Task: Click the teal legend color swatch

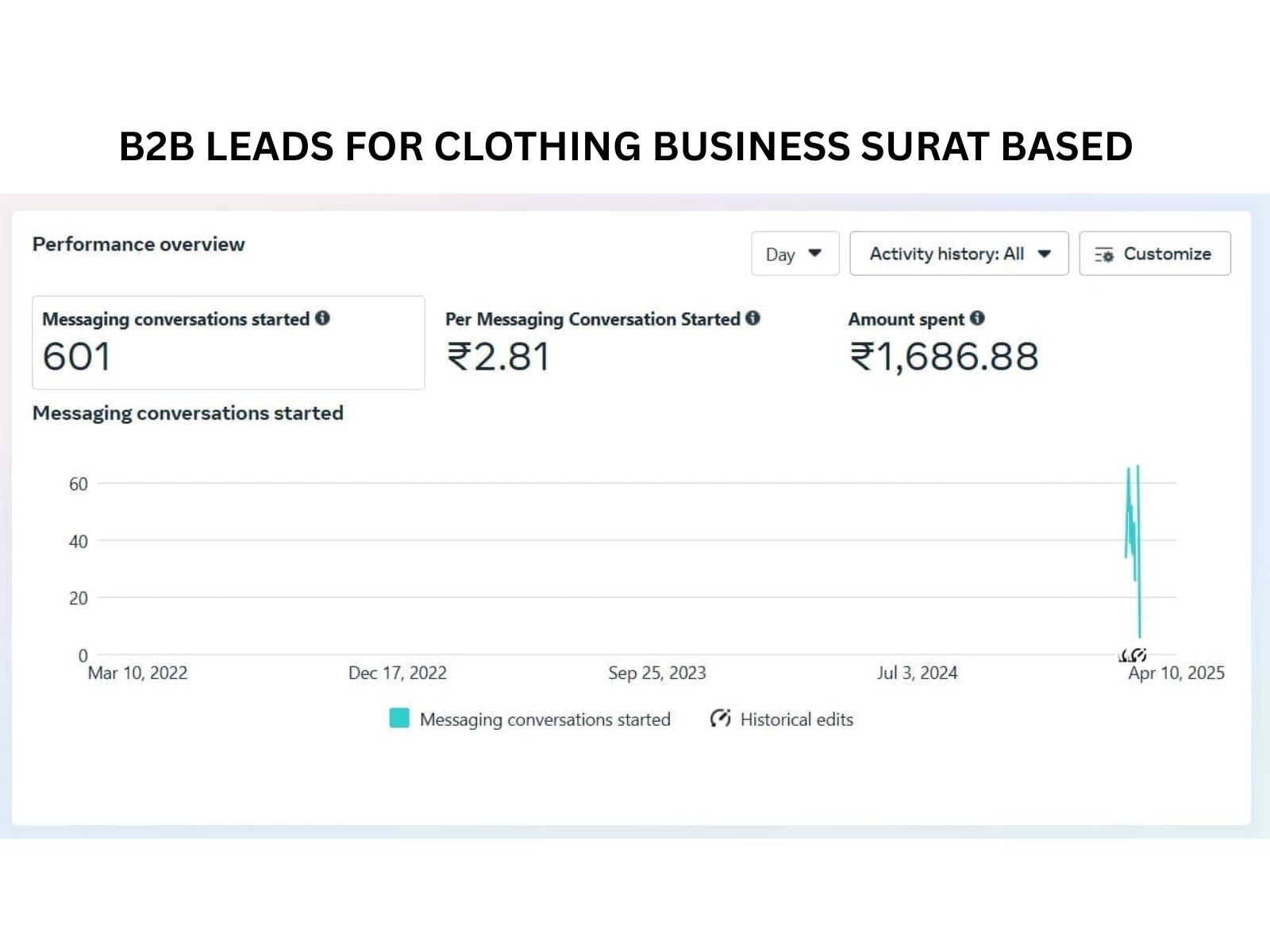Action: tap(399, 719)
